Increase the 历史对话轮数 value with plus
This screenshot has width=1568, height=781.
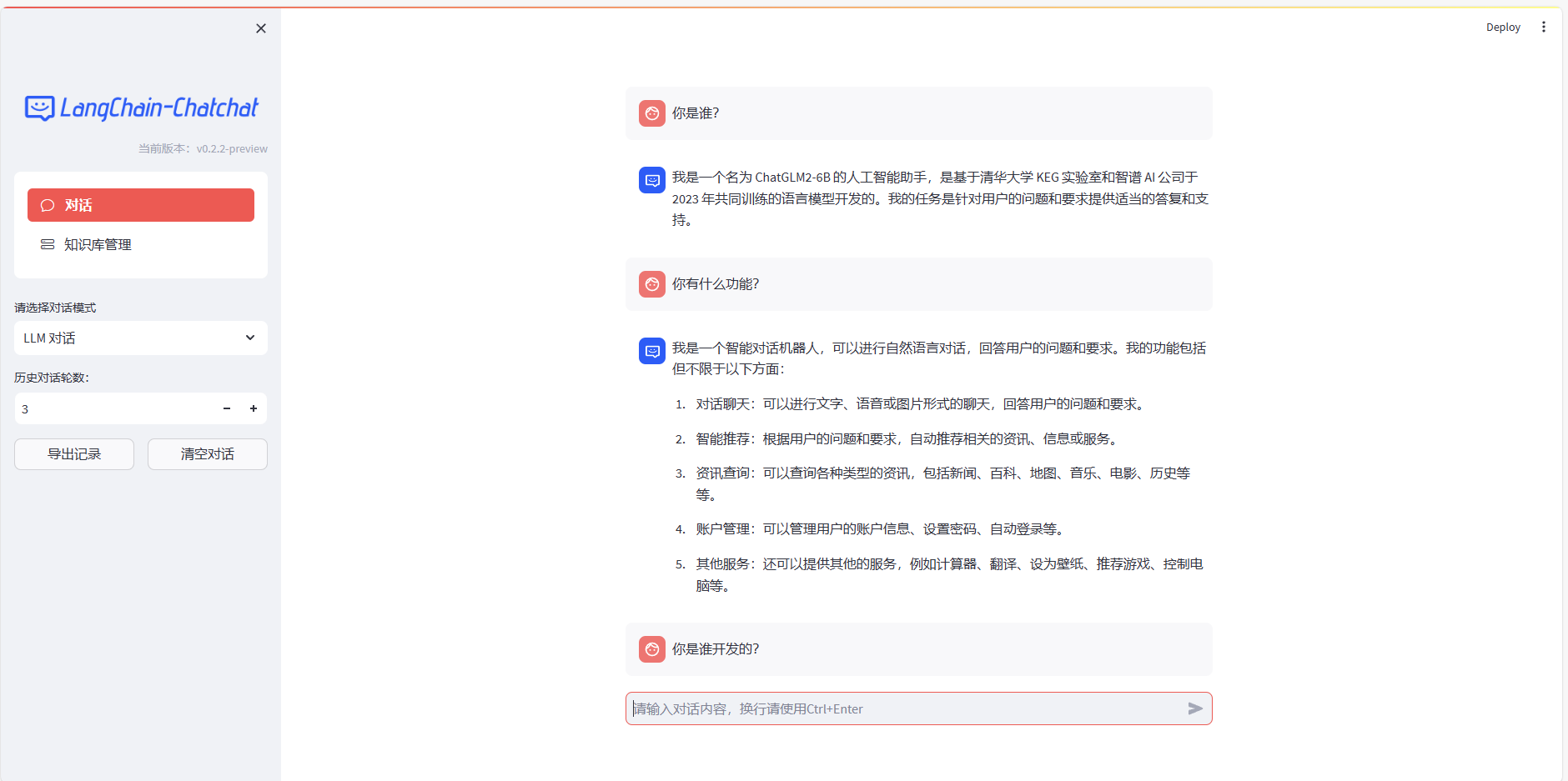254,408
